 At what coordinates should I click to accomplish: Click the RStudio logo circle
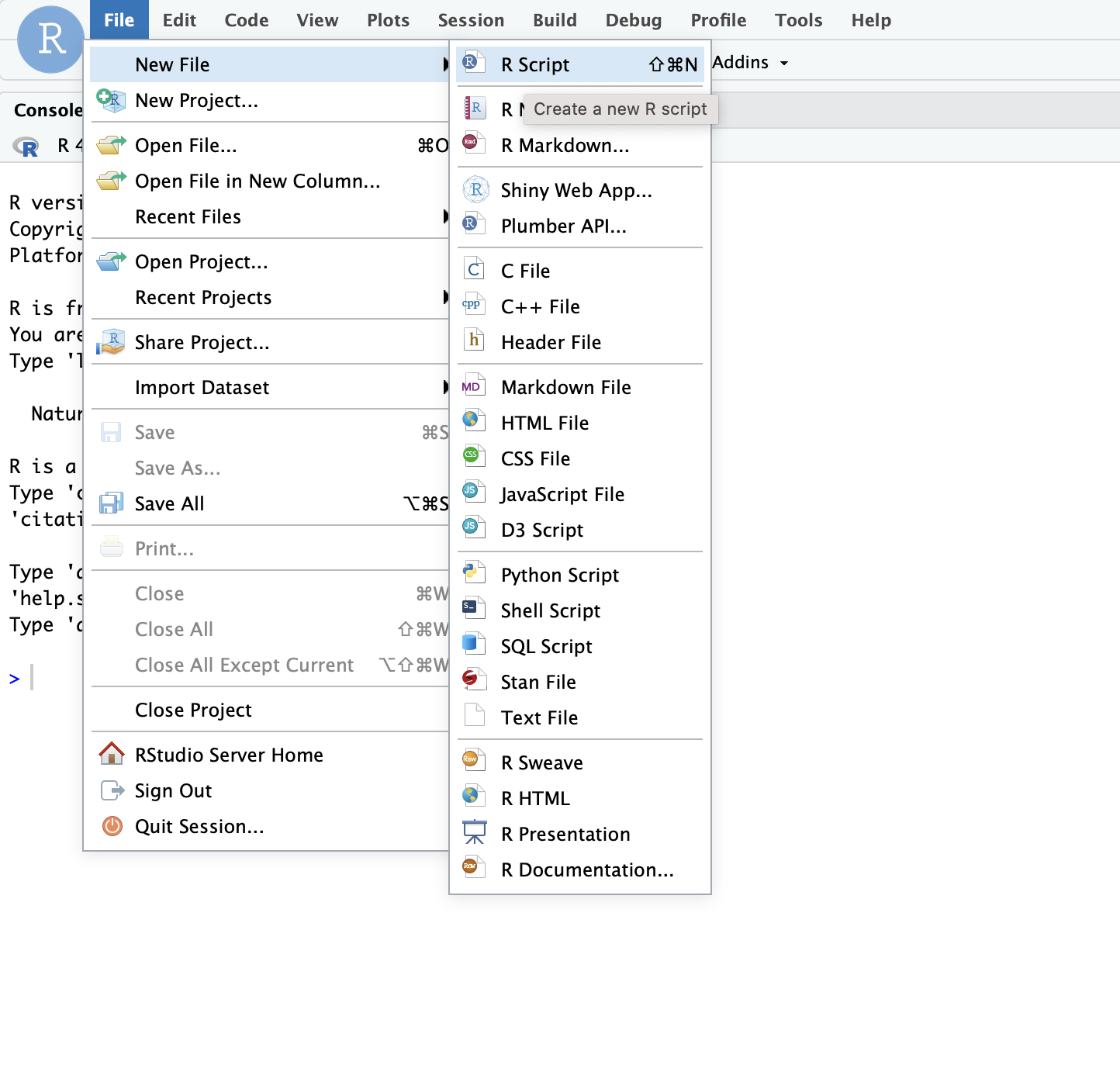pyautogui.click(x=51, y=39)
